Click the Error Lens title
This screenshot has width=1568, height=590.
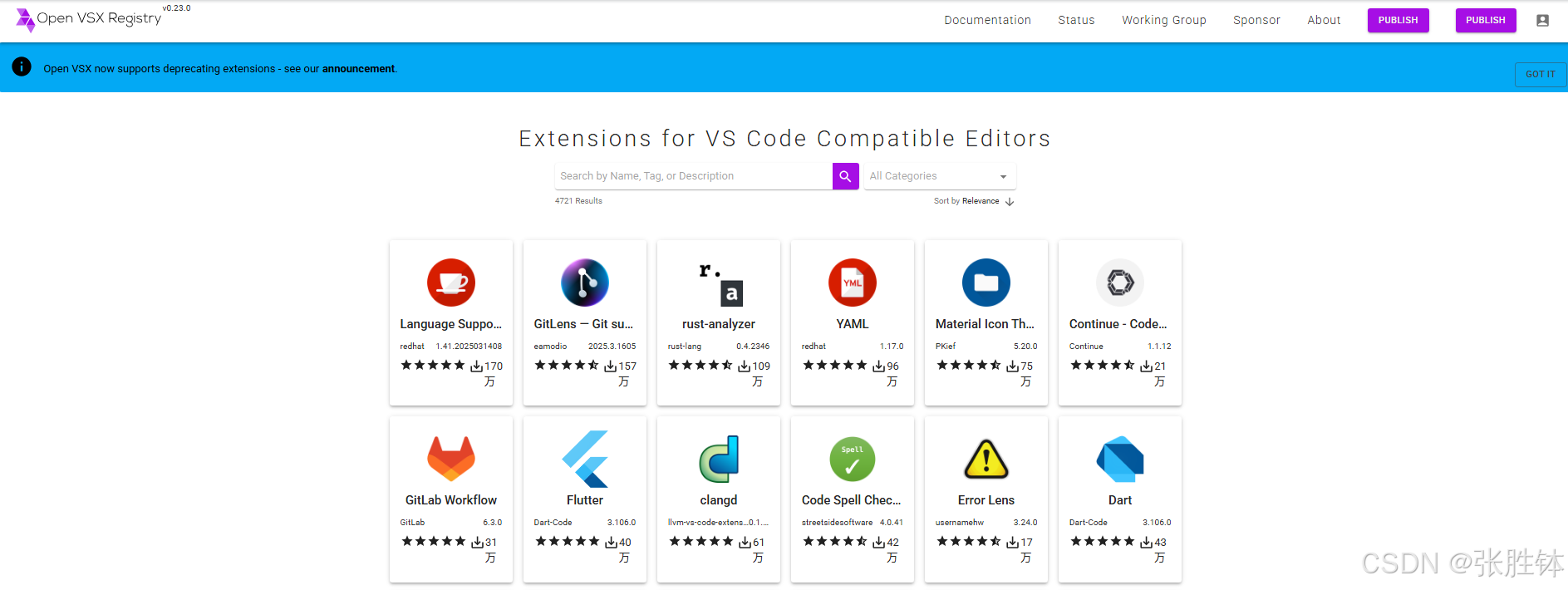(986, 500)
